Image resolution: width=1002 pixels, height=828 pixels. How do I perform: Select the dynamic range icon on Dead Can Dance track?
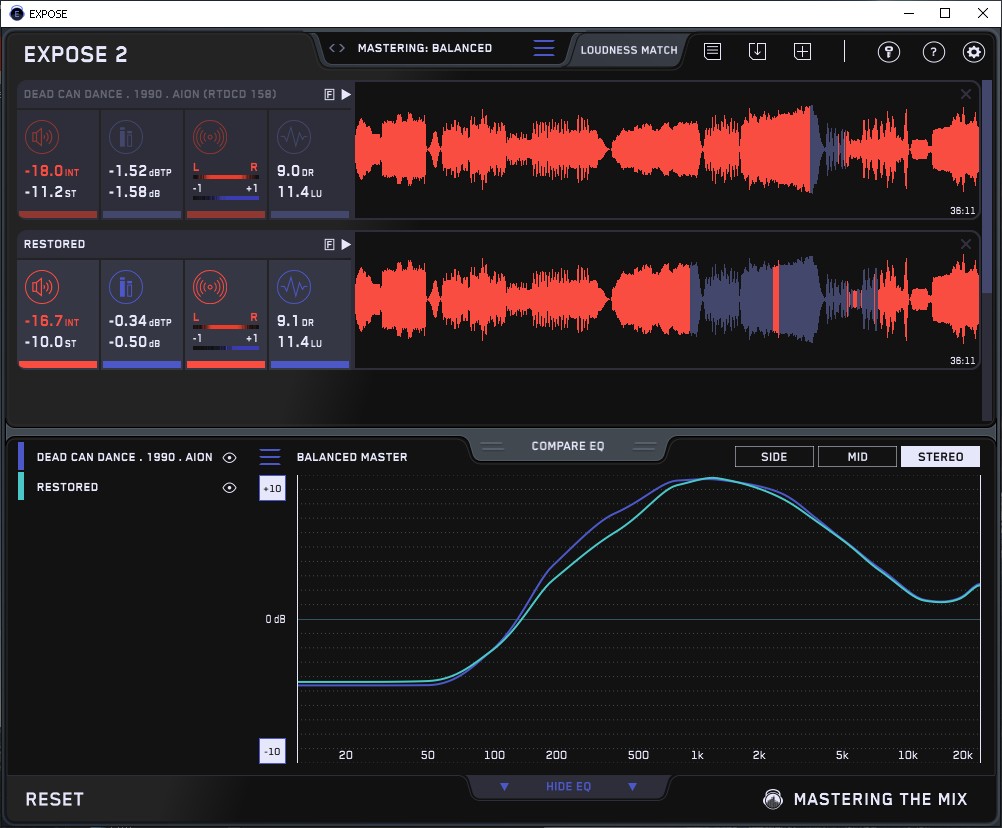294,137
